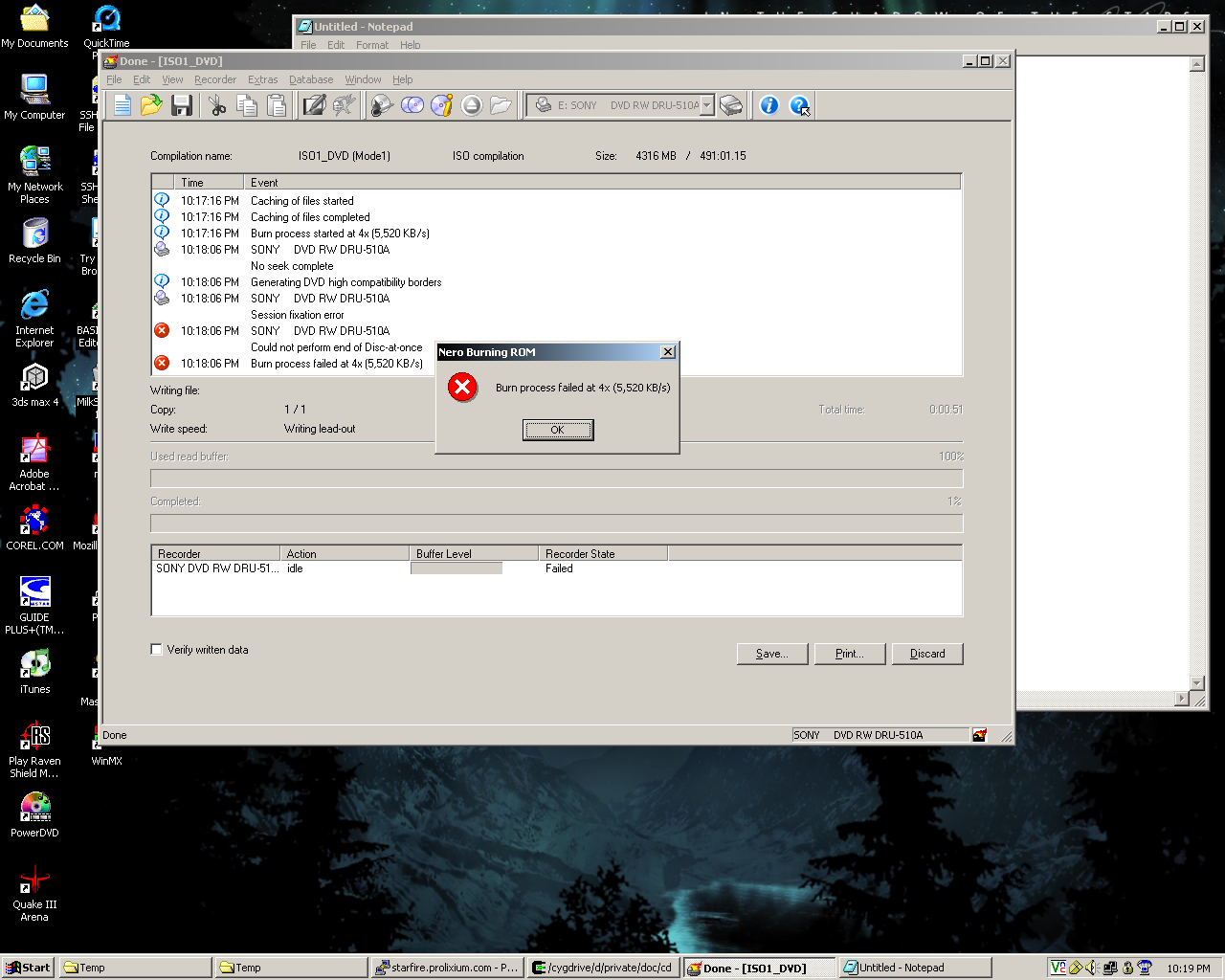Click the Used read buffer progress bar
Screen dimensions: 1225x980
[x=557, y=479]
